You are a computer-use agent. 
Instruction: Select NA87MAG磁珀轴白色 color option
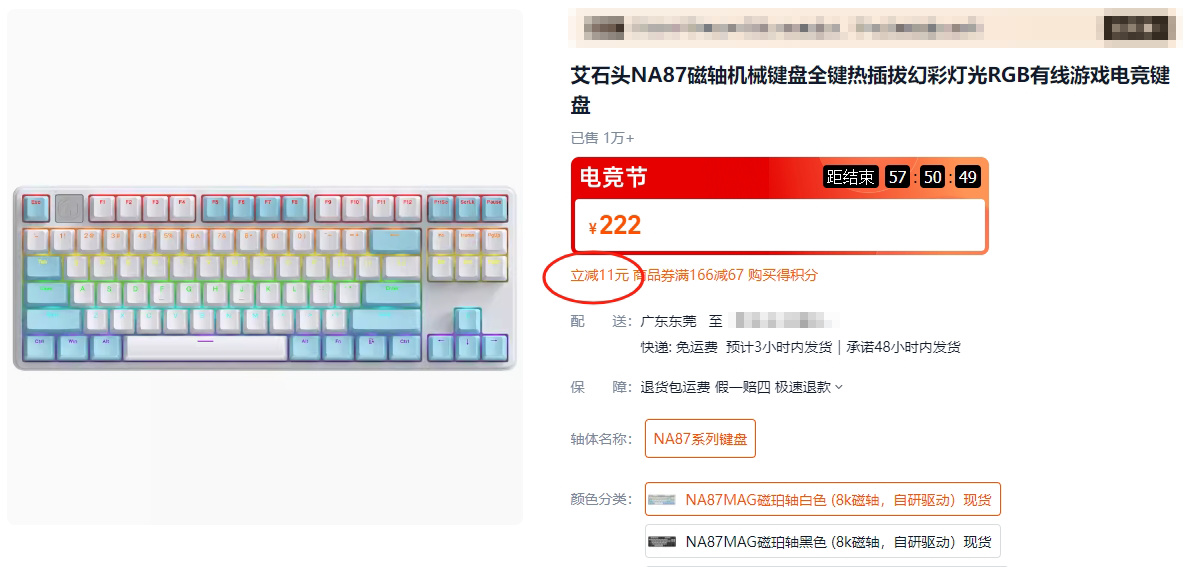823,500
